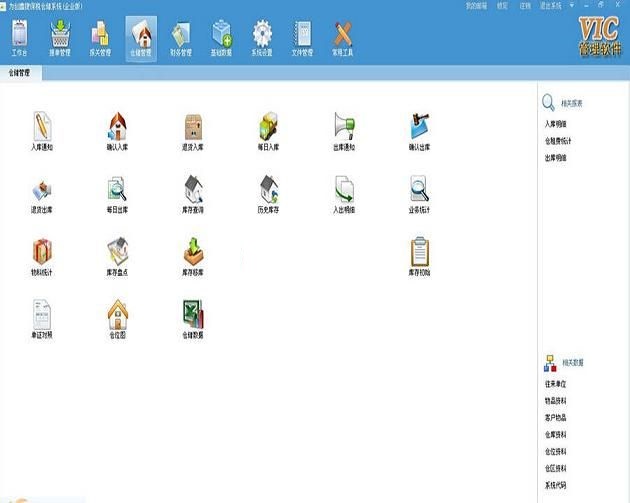630x503 pixels.
Task: Open 确认入库 red-roof house icon
Action: click(x=117, y=131)
